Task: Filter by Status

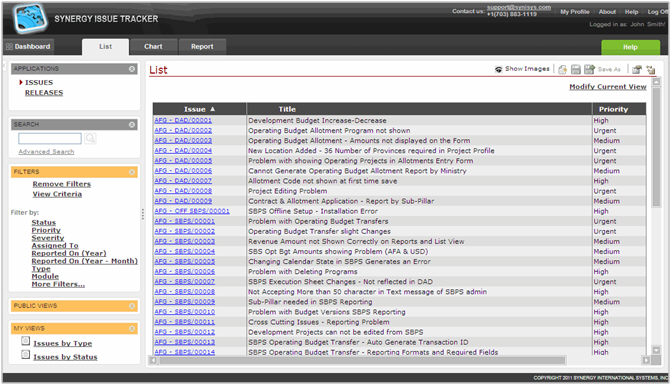Action: [x=44, y=222]
